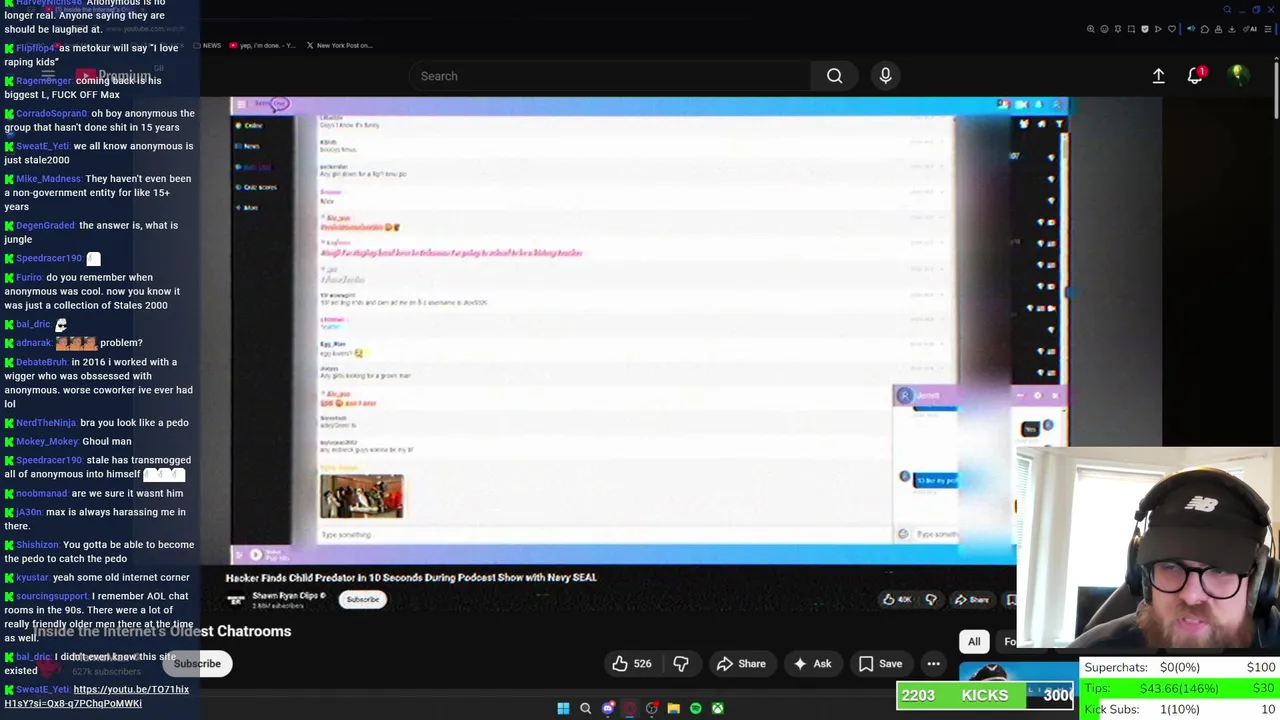
Task: Click chat username CorradoSoprano0
Action: pos(51,114)
